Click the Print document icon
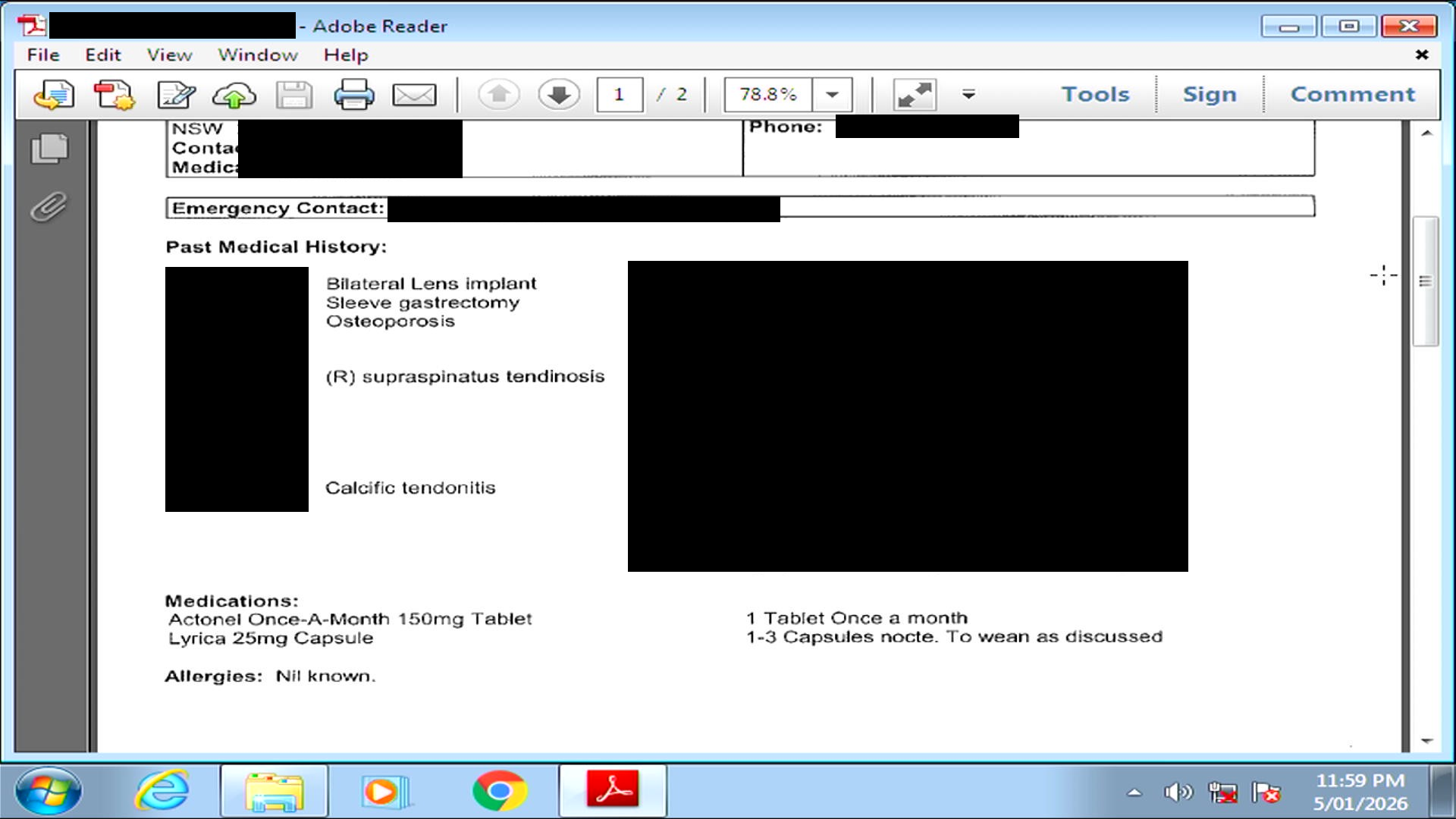 pos(353,95)
